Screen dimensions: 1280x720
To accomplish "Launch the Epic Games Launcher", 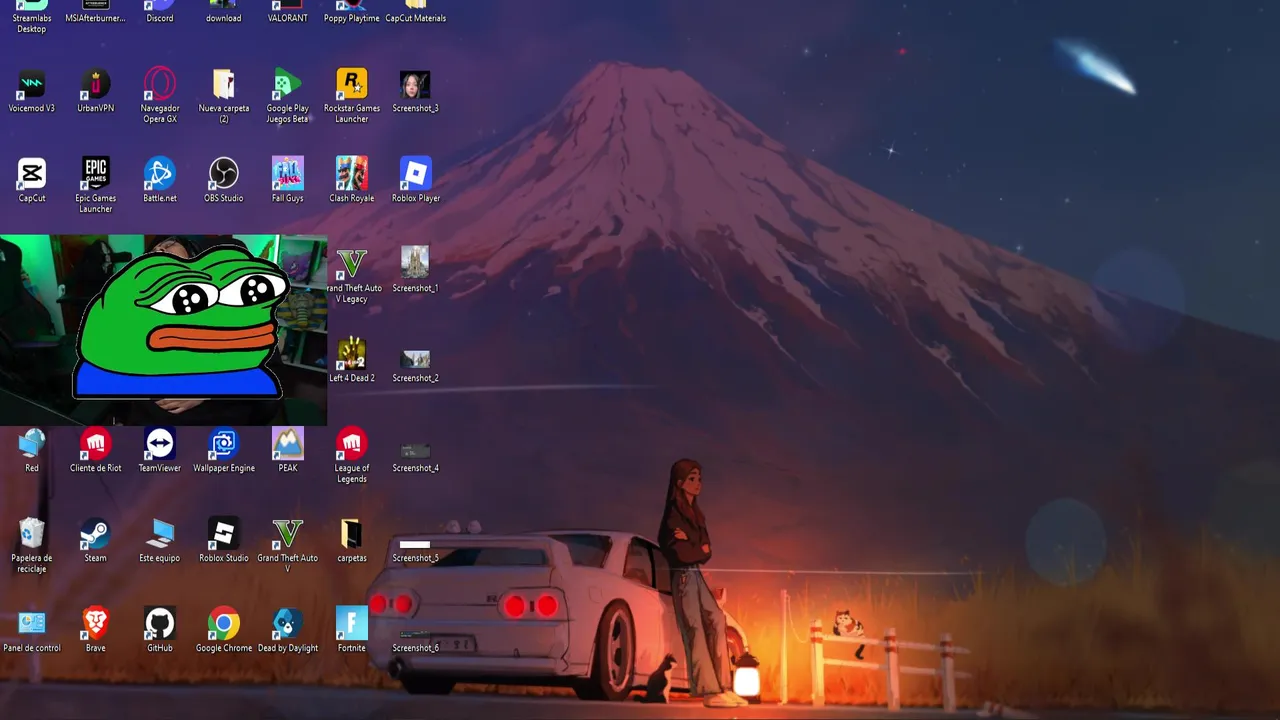I will [x=96, y=186].
